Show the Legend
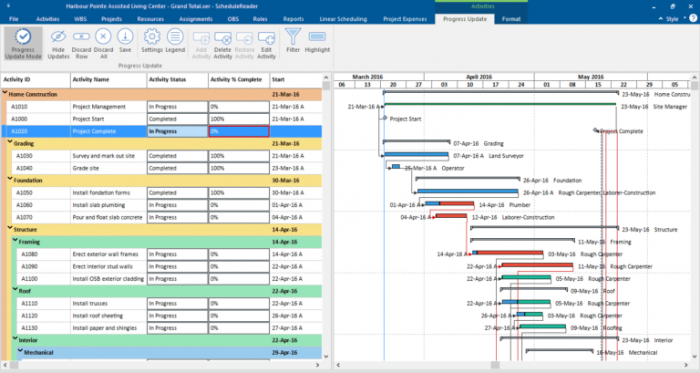 [175, 37]
